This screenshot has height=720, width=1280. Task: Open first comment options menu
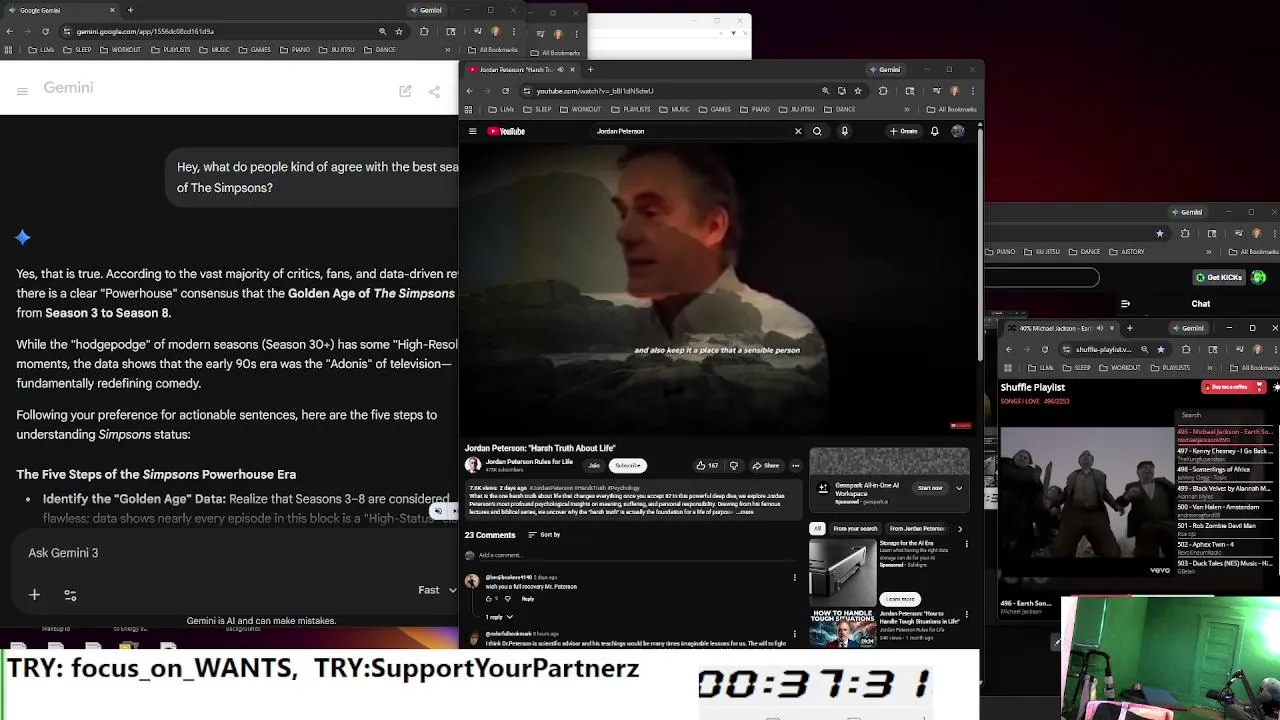(795, 578)
